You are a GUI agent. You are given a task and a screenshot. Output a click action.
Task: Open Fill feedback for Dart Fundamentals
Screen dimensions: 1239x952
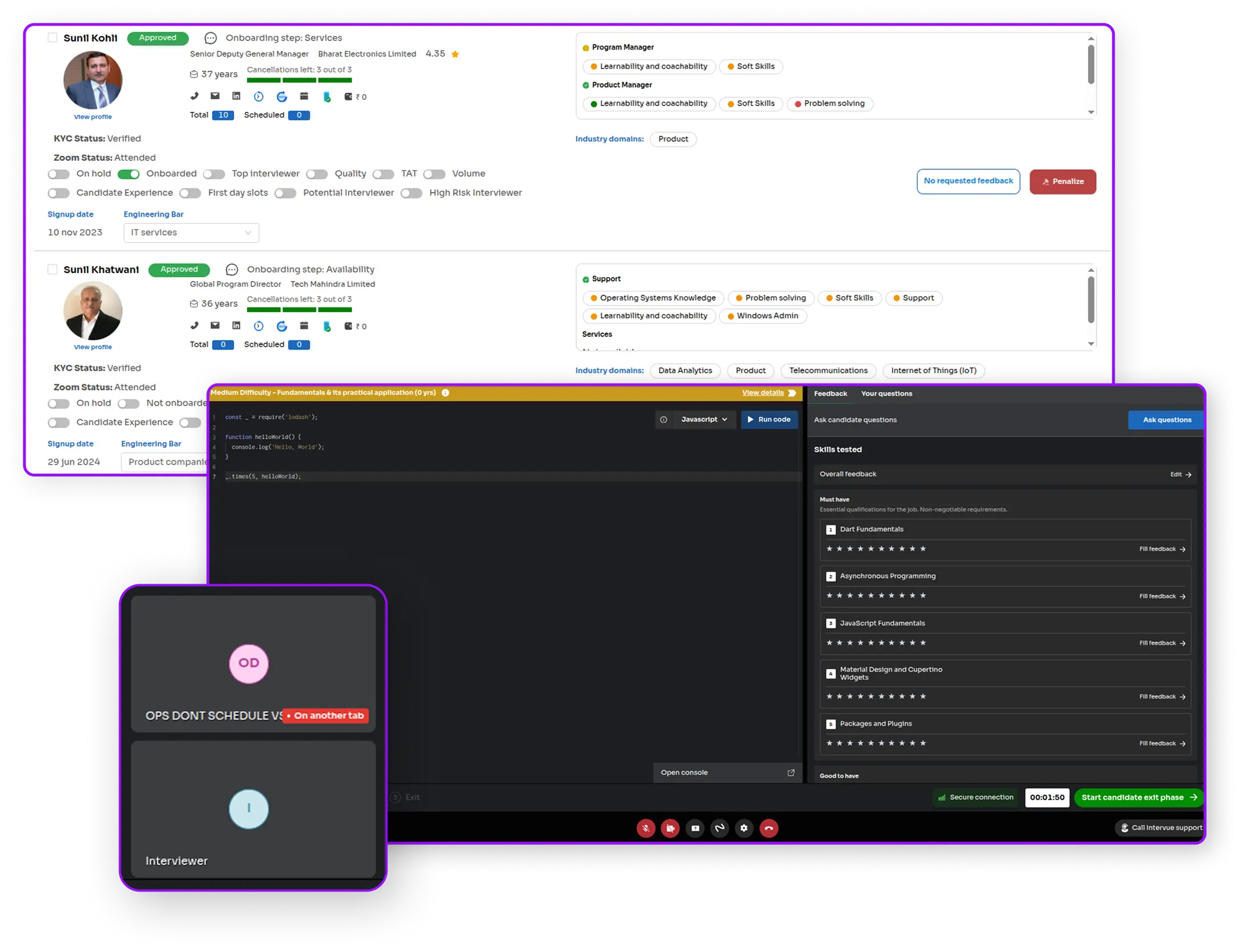click(1162, 550)
